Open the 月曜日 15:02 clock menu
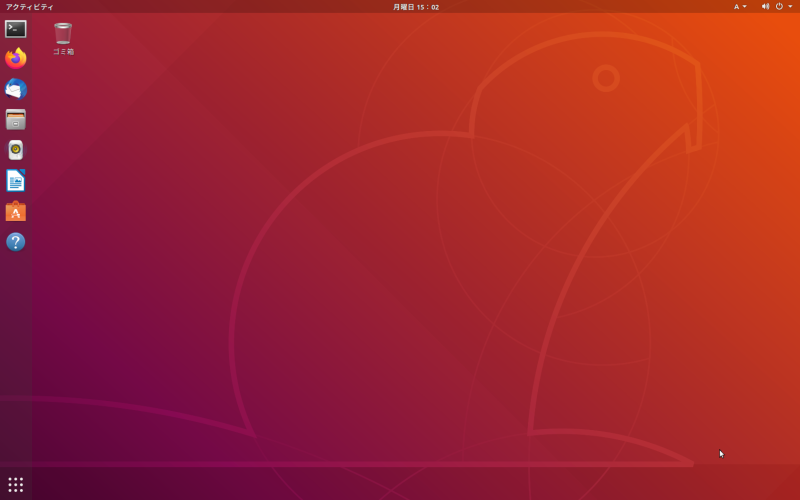This screenshot has width=800, height=500. (416, 6)
